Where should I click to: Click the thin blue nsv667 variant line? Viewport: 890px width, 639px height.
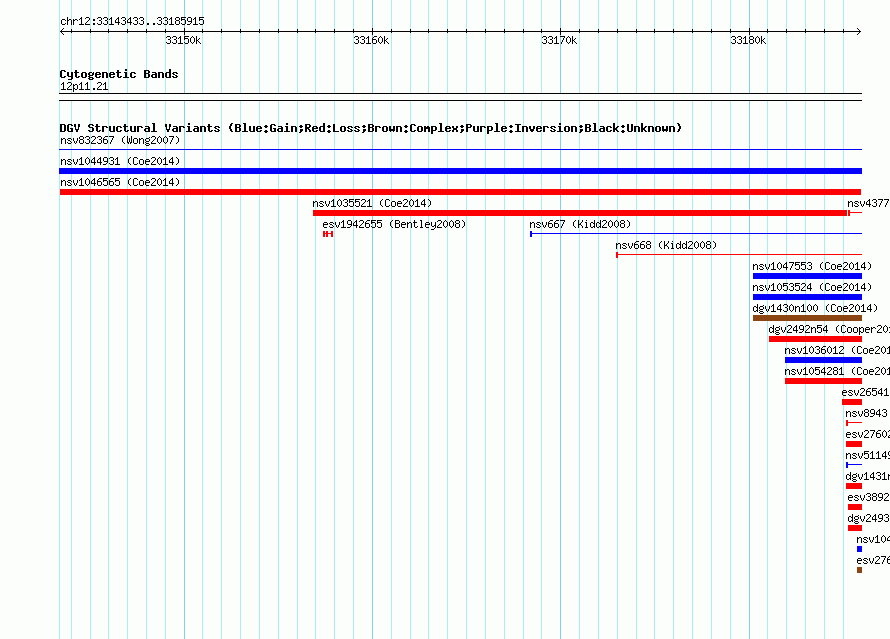point(696,234)
